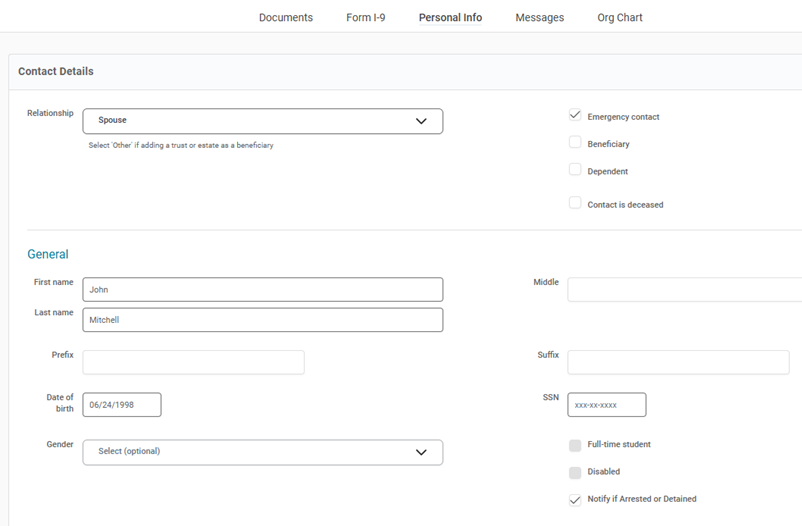Enable the Beneficiary checkbox

coord(575,142)
